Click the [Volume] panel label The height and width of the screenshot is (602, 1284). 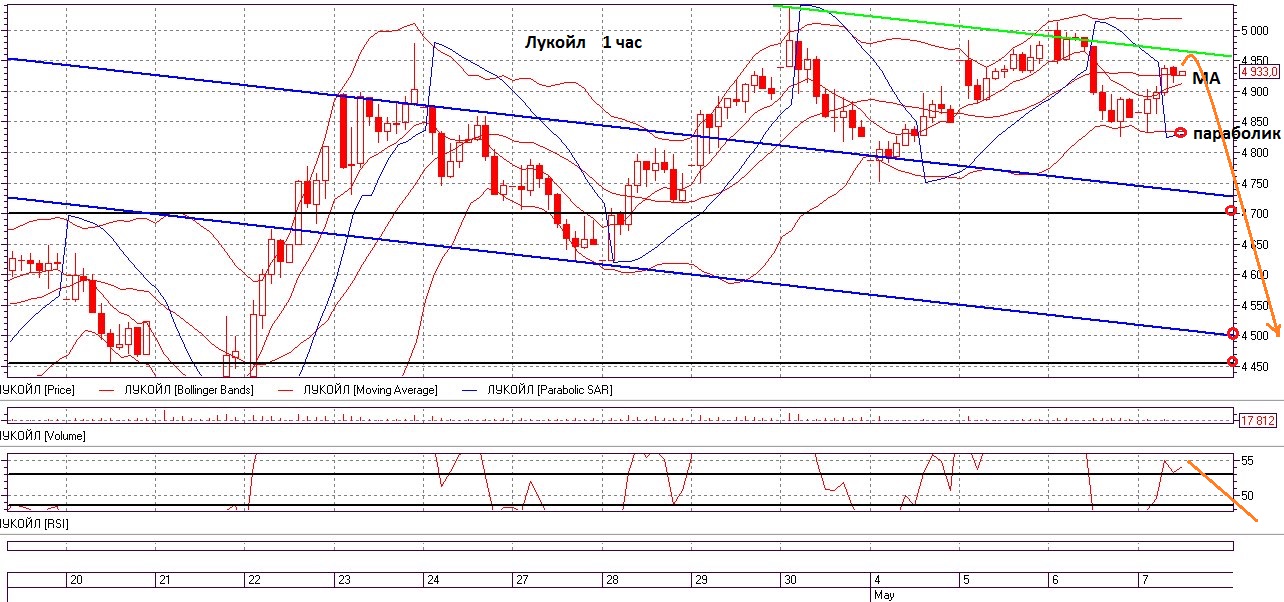43,436
